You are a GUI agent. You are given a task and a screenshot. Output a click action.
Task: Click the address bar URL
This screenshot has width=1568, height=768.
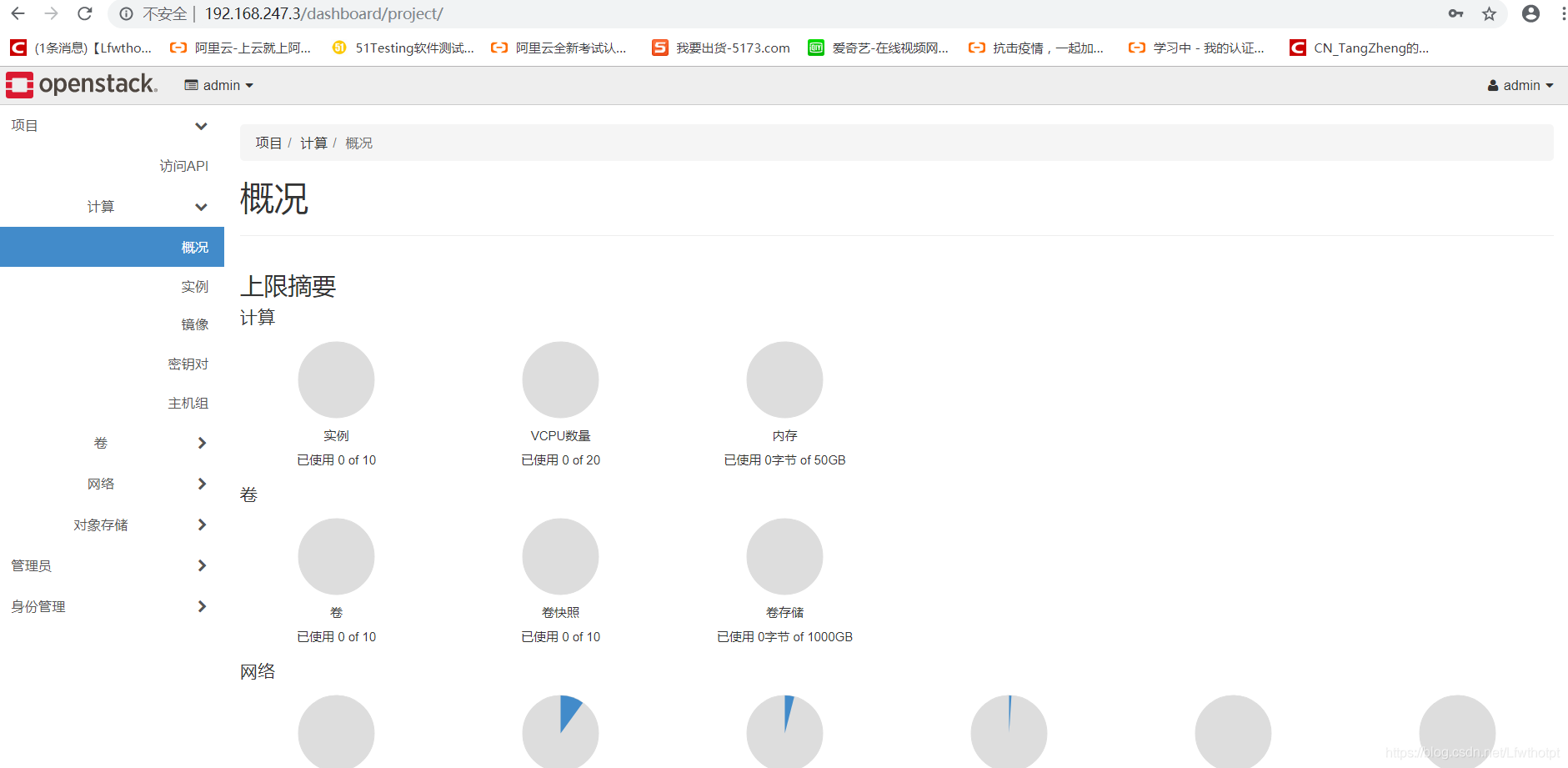pyautogui.click(x=323, y=14)
